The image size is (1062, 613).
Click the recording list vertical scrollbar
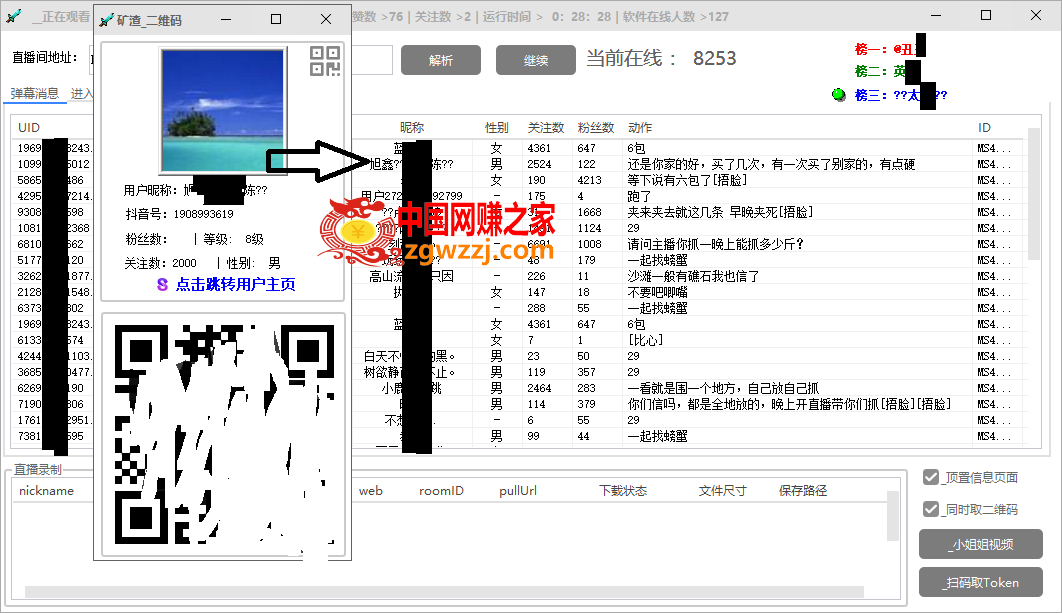pyautogui.click(x=893, y=516)
